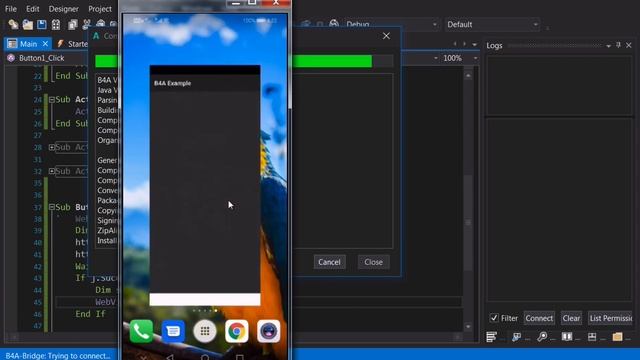
Task: Open the Project menu
Action: coord(100,9)
